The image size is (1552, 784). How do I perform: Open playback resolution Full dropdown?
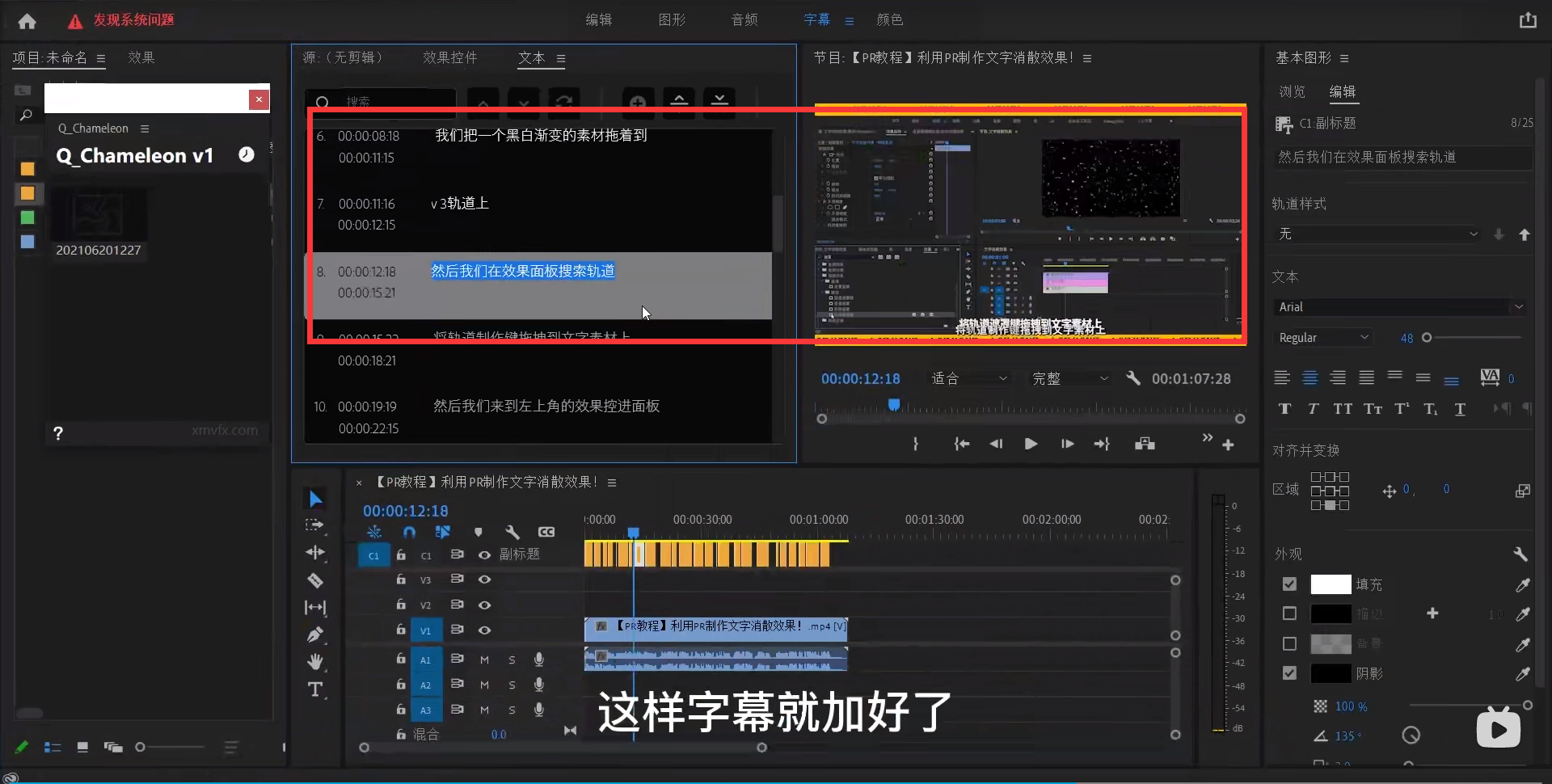click(x=1069, y=378)
